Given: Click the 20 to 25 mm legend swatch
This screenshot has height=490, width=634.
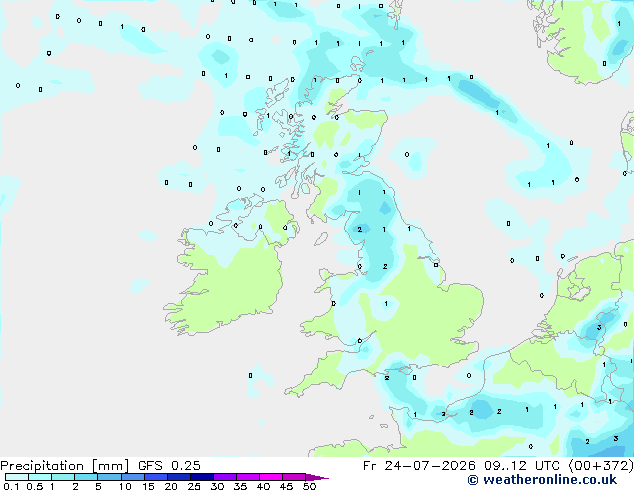Looking at the screenshot, I should [178, 477].
